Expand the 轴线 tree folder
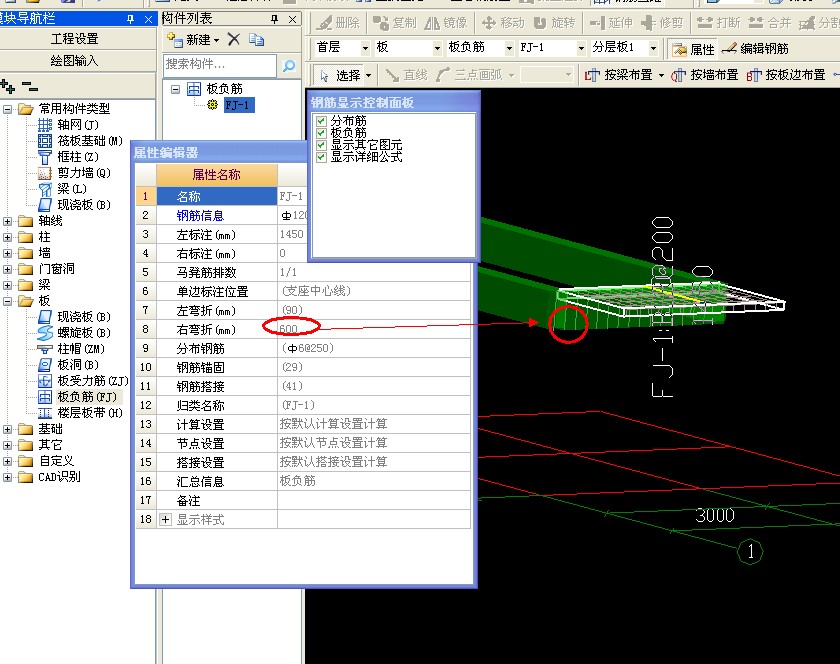This screenshot has width=840, height=664. (8, 221)
